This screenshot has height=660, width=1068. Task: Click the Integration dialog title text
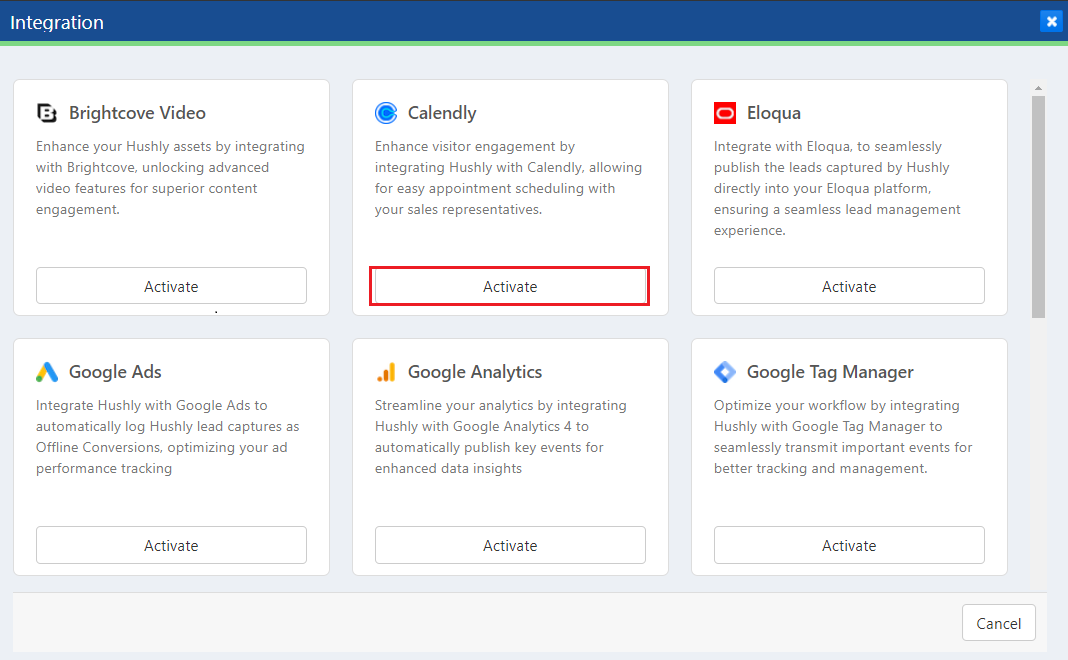click(57, 22)
